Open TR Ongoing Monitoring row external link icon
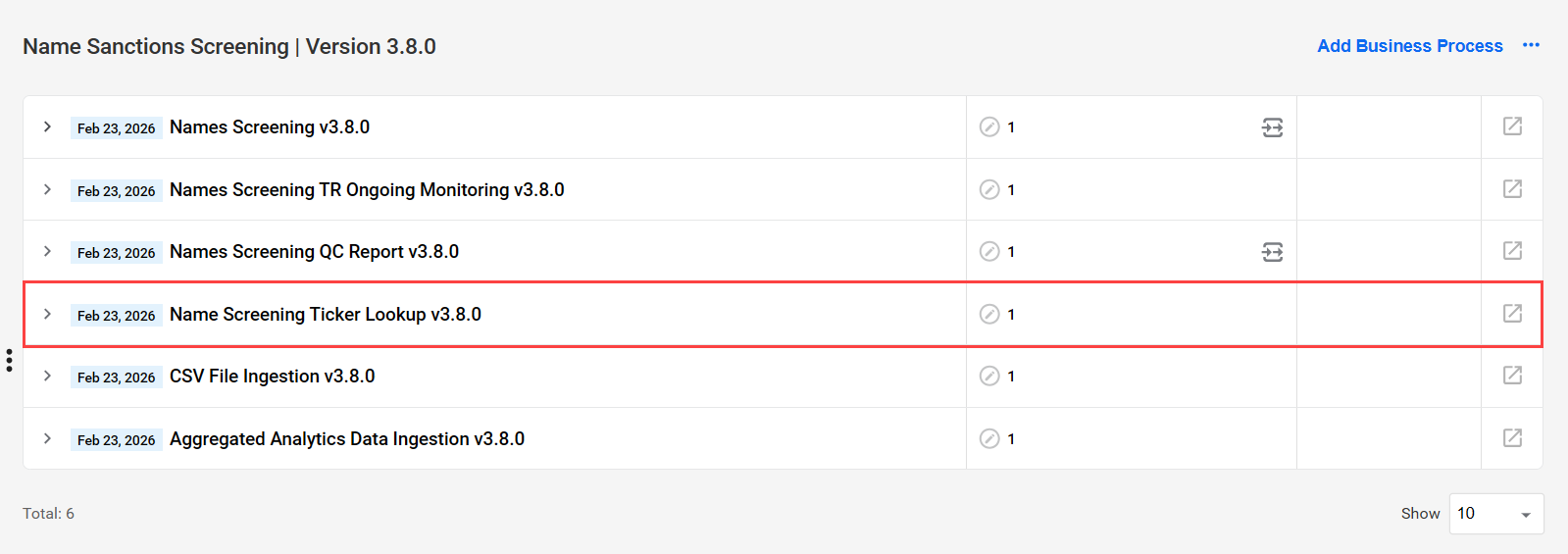Screen dimensions: 1568x554 pos(1512,189)
